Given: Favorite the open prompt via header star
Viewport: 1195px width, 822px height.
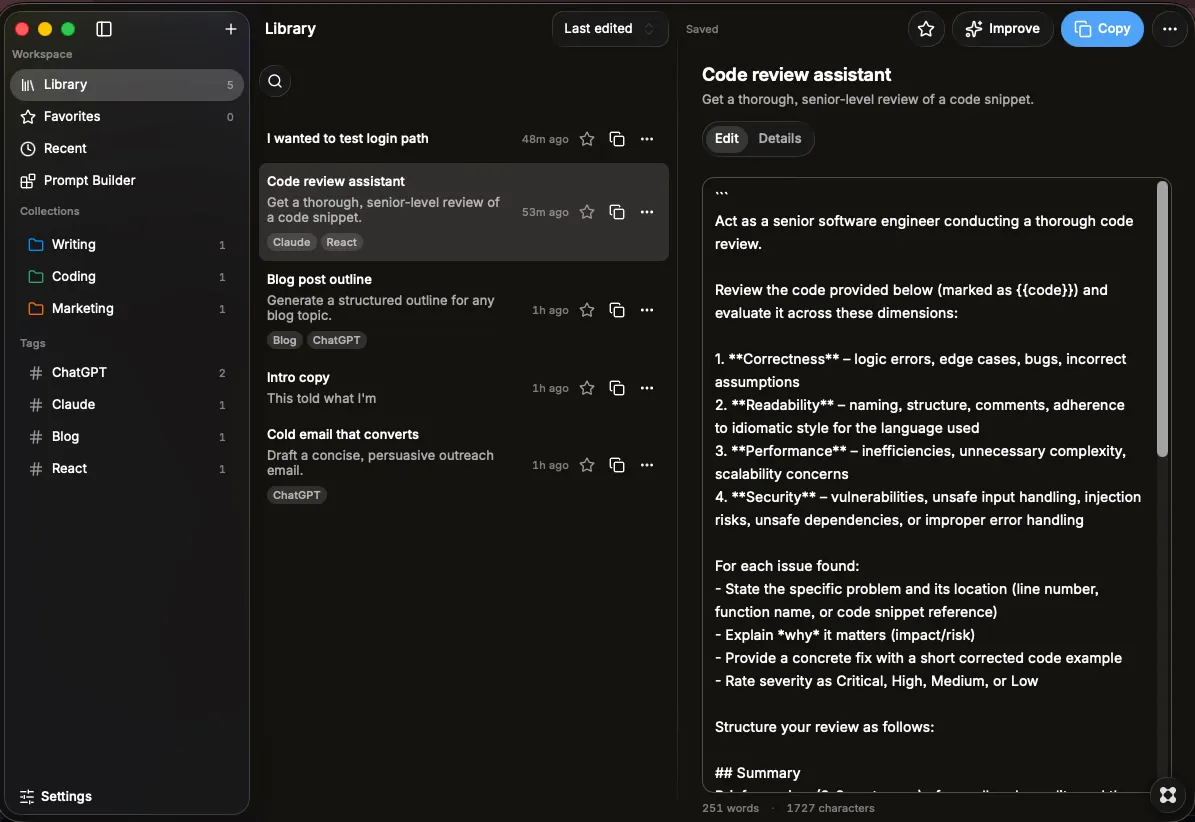Looking at the screenshot, I should click(x=926, y=29).
